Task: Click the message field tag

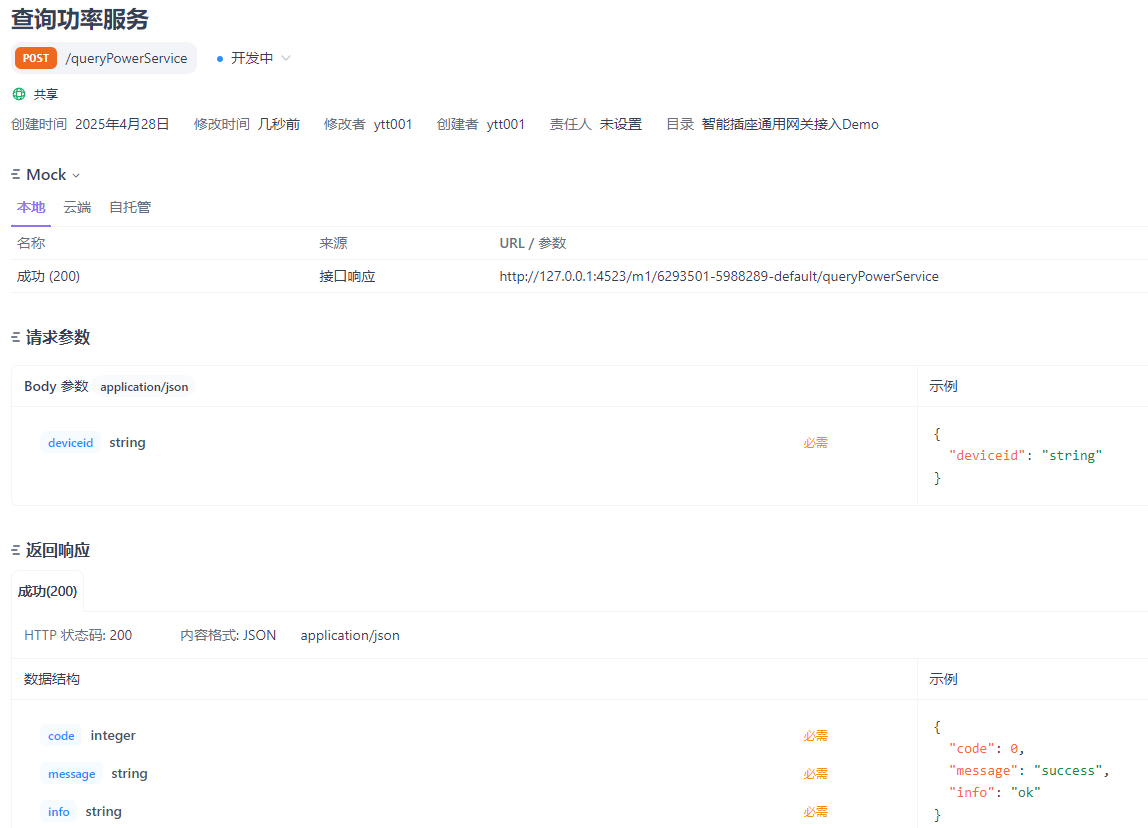Action: [71, 774]
